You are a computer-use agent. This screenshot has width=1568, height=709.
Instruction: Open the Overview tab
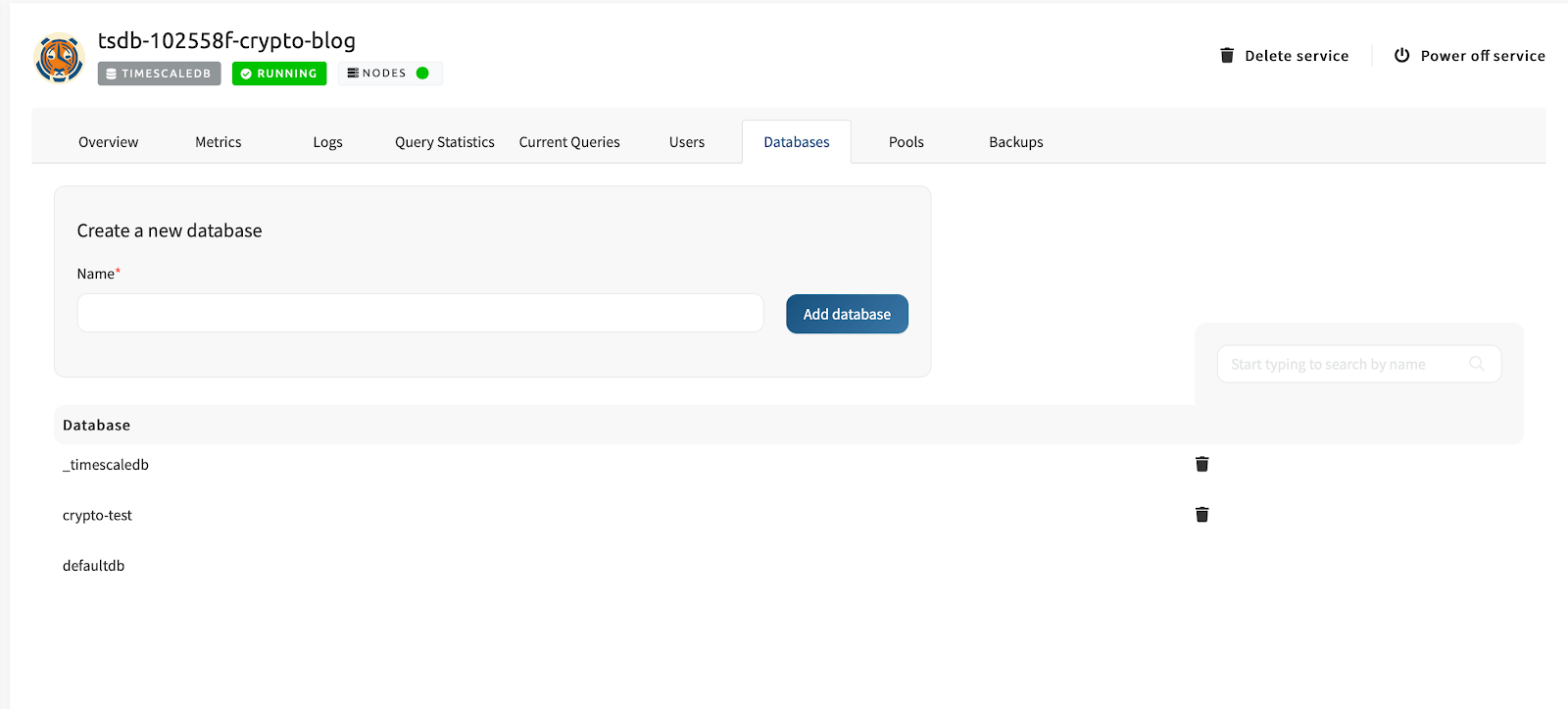point(108,142)
